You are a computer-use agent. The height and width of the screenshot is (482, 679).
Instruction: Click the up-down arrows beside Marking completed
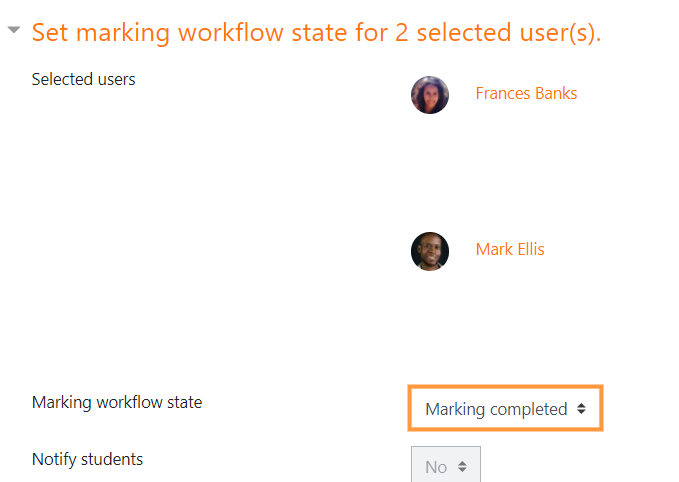[x=581, y=409]
